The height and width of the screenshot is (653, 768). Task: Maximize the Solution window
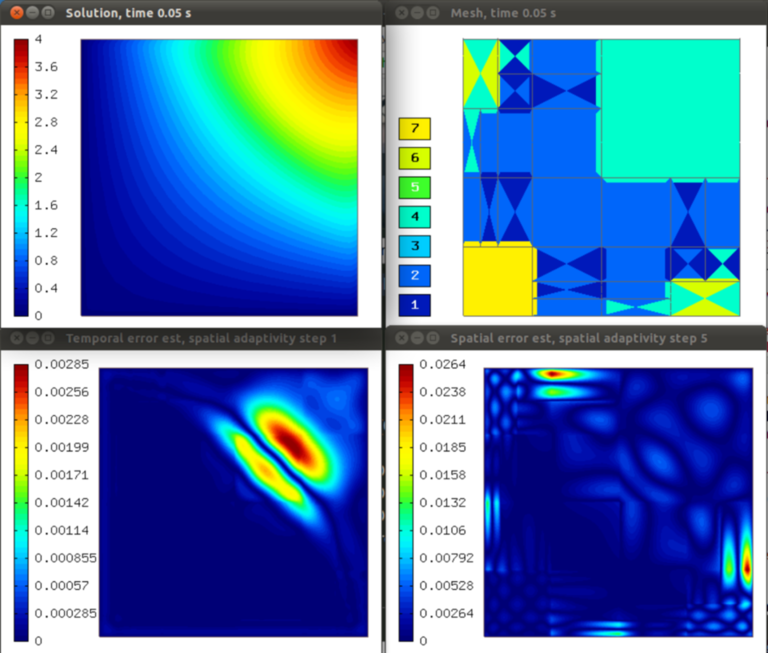point(49,13)
